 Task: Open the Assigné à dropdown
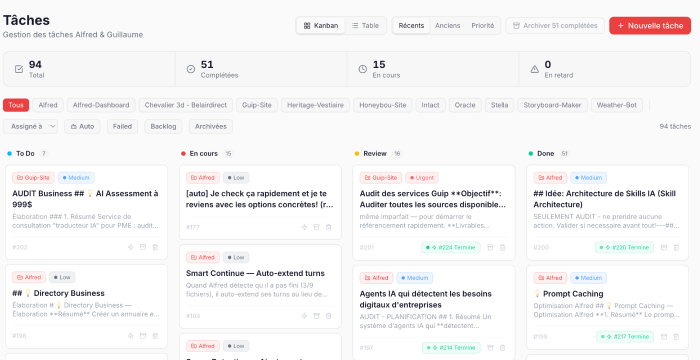pos(30,126)
